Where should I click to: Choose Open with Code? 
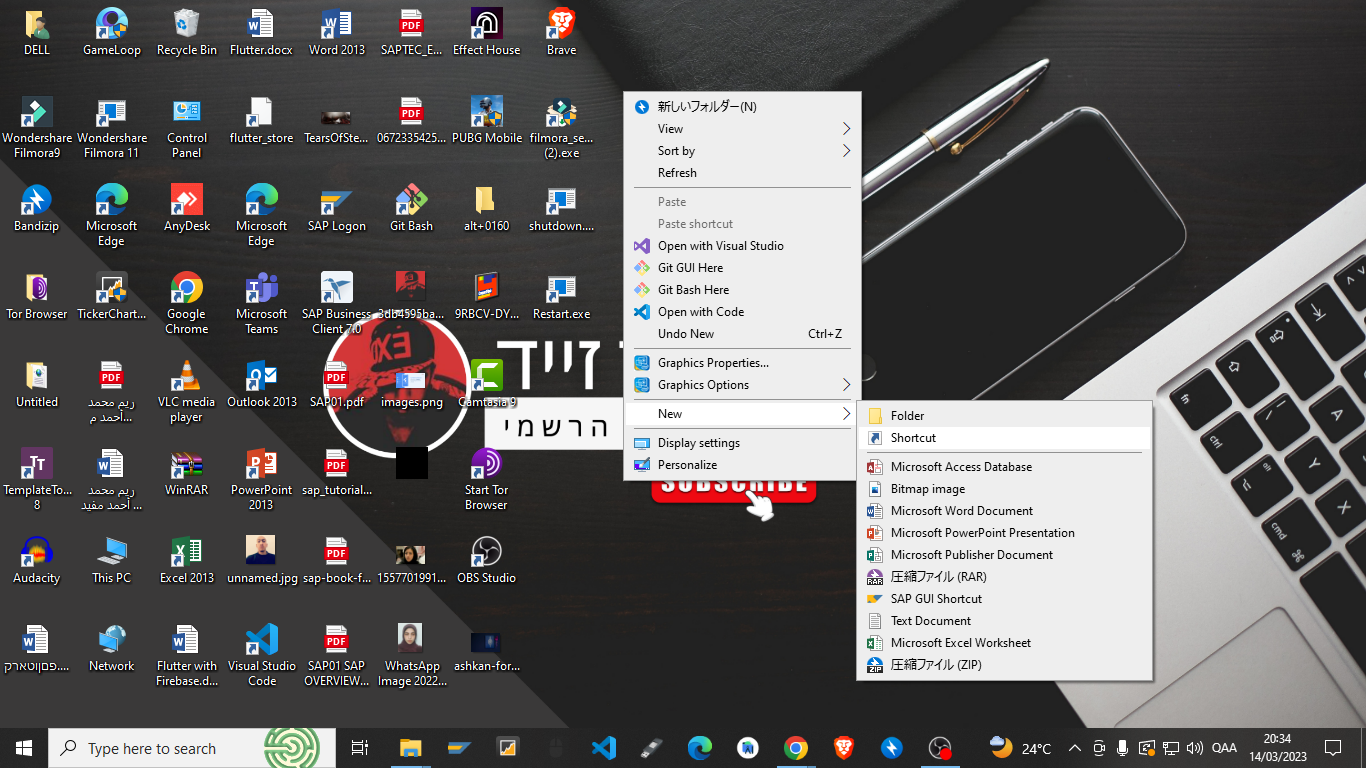(x=742, y=312)
